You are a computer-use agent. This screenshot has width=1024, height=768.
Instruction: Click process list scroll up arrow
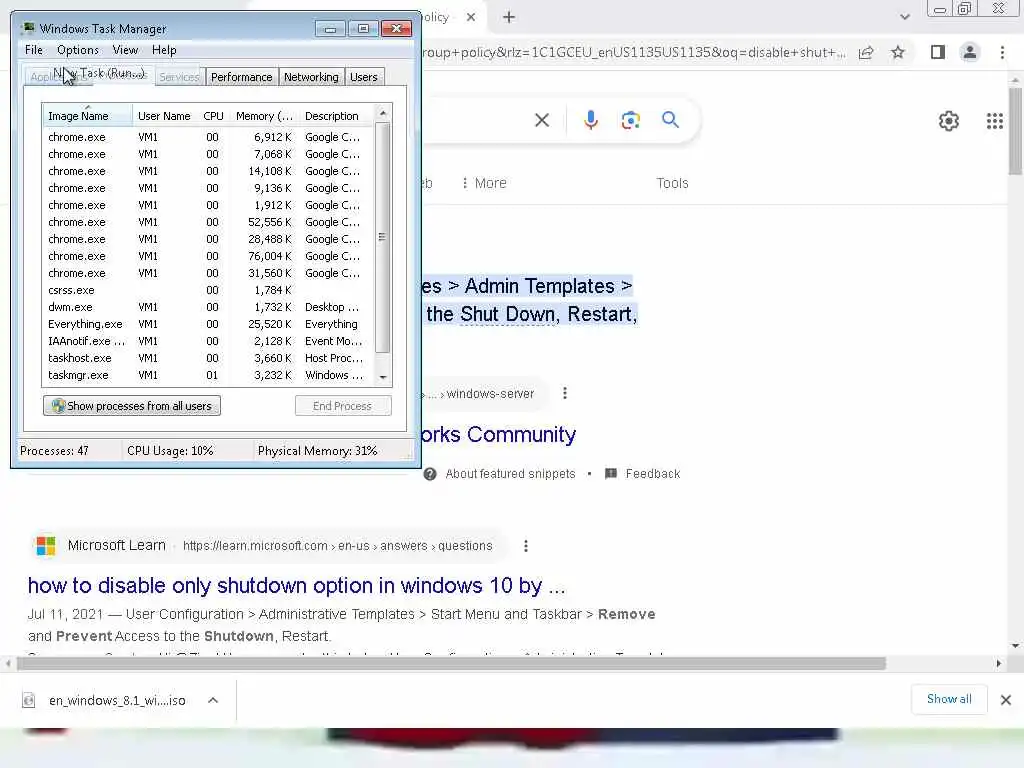coord(383,114)
